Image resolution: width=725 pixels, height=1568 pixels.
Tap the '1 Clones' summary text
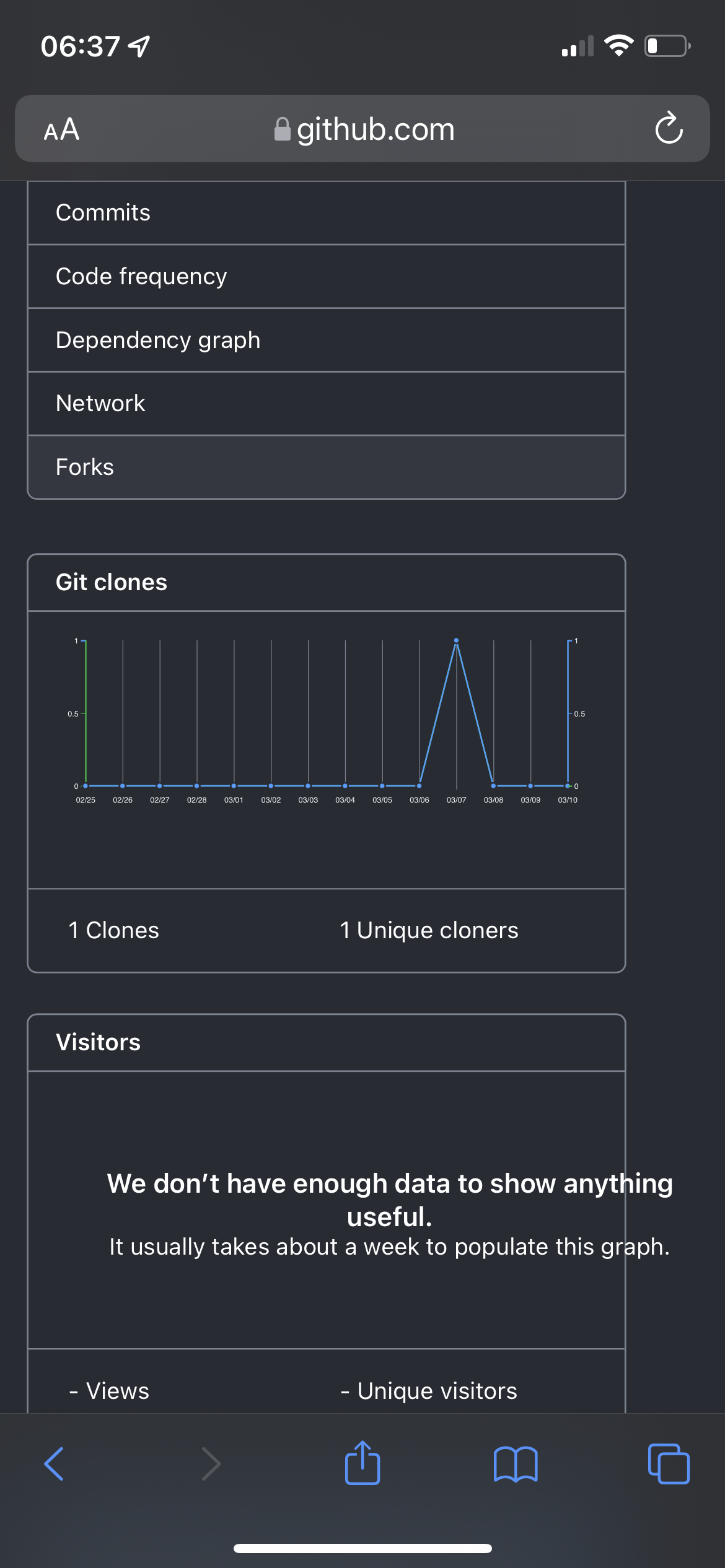pyautogui.click(x=114, y=930)
